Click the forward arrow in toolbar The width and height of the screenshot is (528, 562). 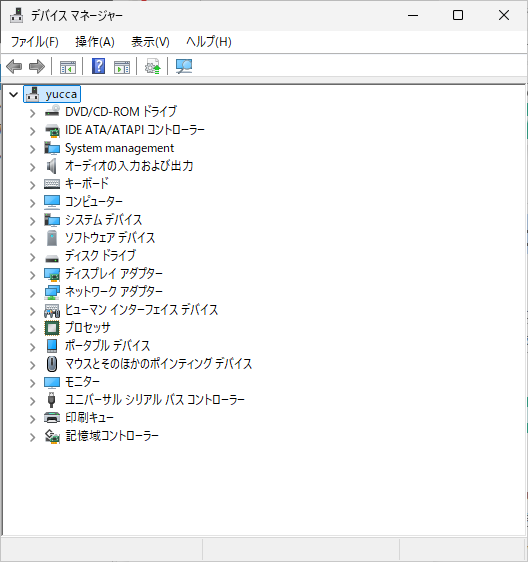[x=37, y=67]
